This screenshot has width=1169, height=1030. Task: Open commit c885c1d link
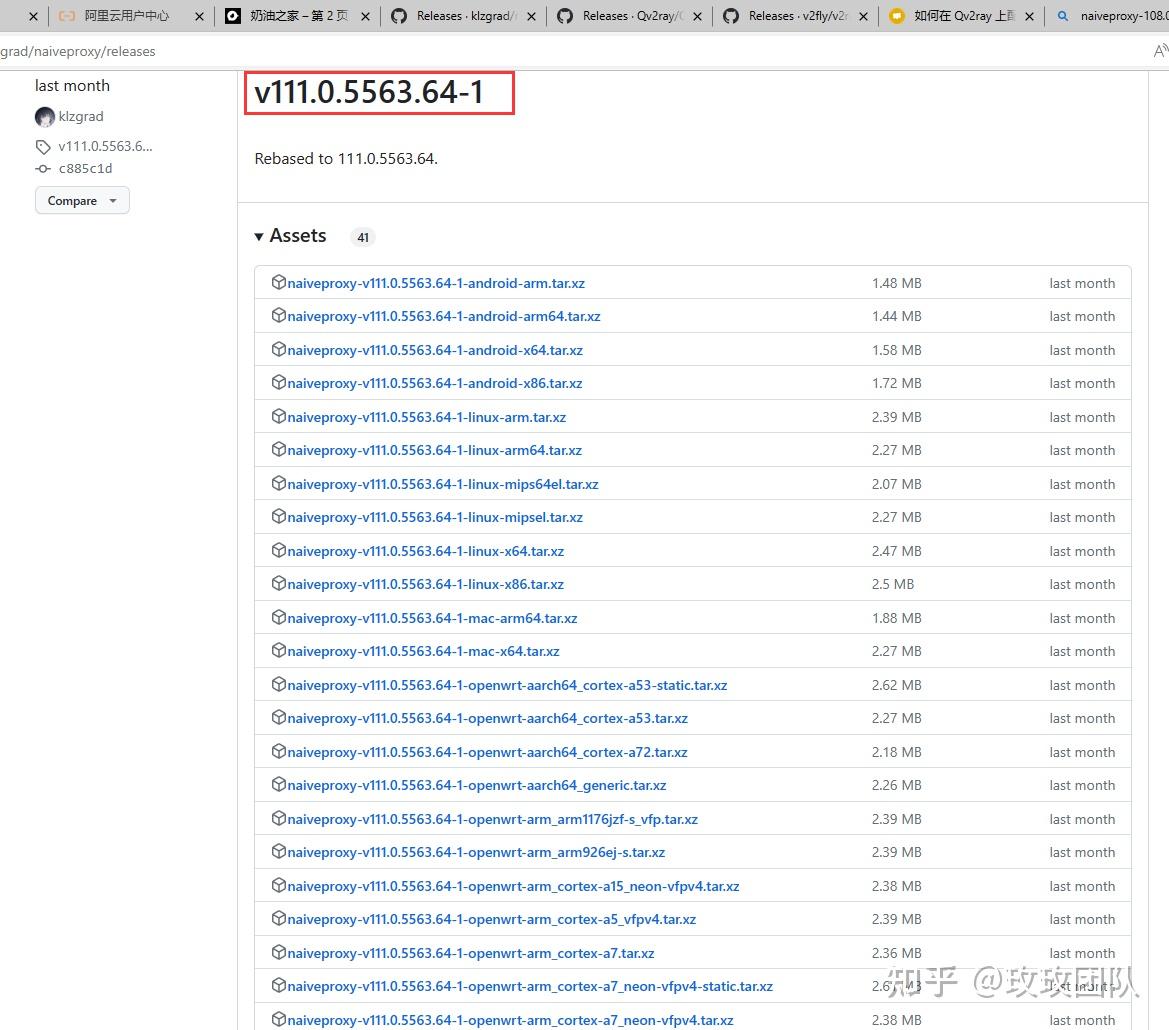pos(86,168)
